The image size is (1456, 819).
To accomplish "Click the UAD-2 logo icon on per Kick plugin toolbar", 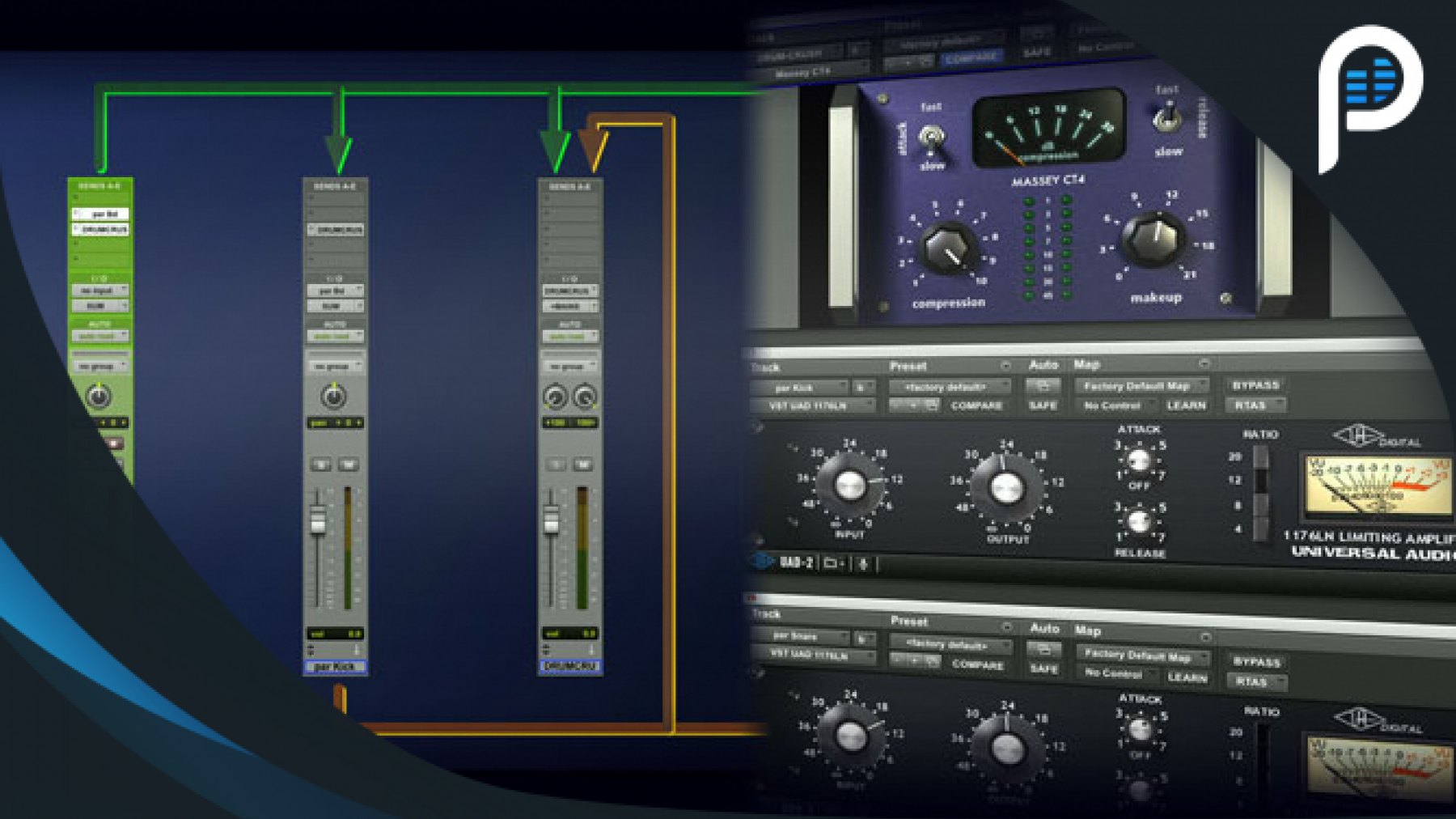I will tap(764, 562).
